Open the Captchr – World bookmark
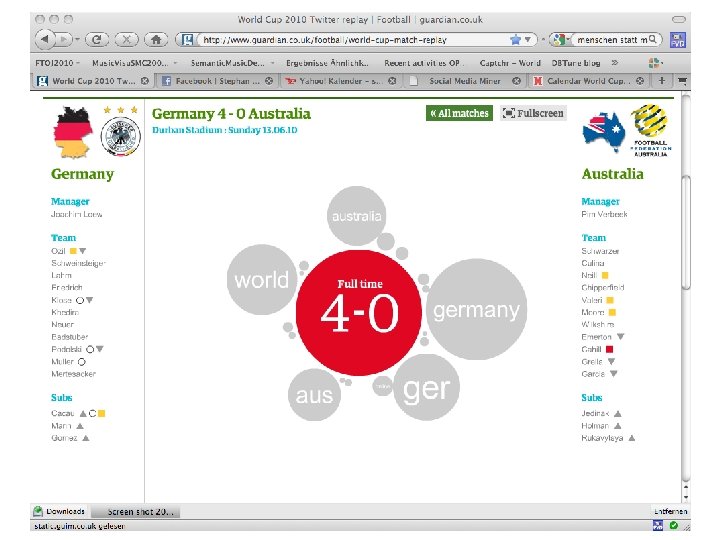Screen dimensions: 720x540 [510, 63]
